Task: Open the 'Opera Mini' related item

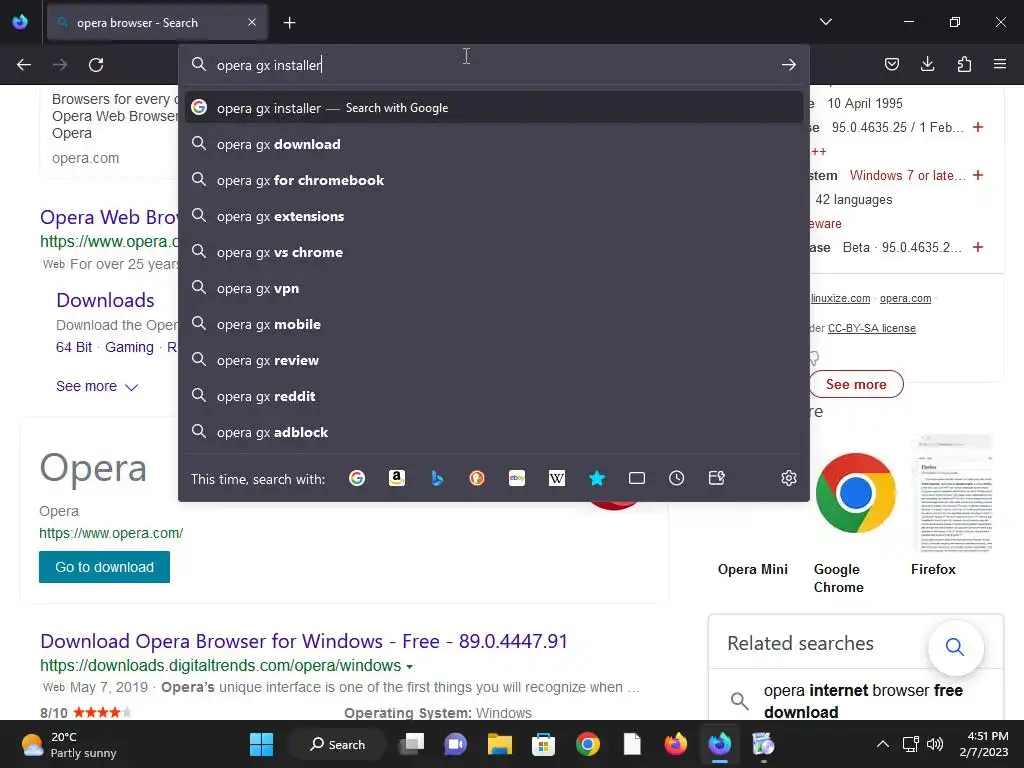Action: pos(752,569)
